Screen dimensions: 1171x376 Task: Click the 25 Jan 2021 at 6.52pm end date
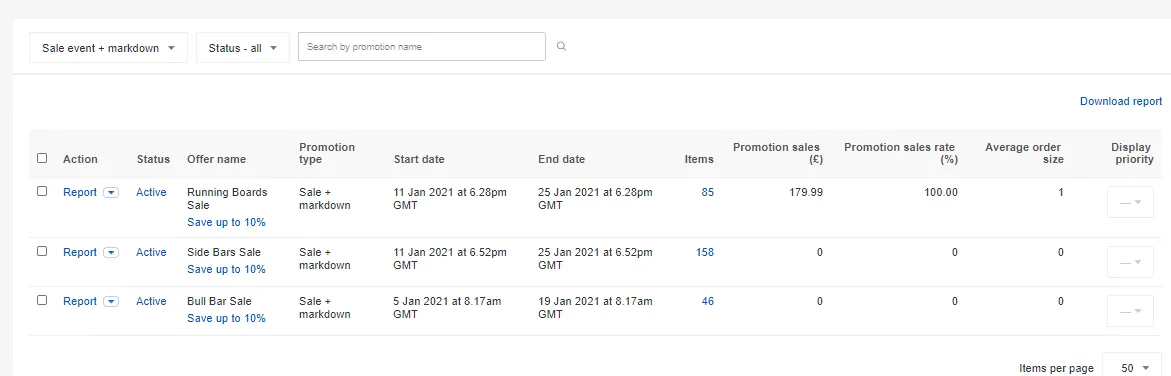[x=595, y=259]
